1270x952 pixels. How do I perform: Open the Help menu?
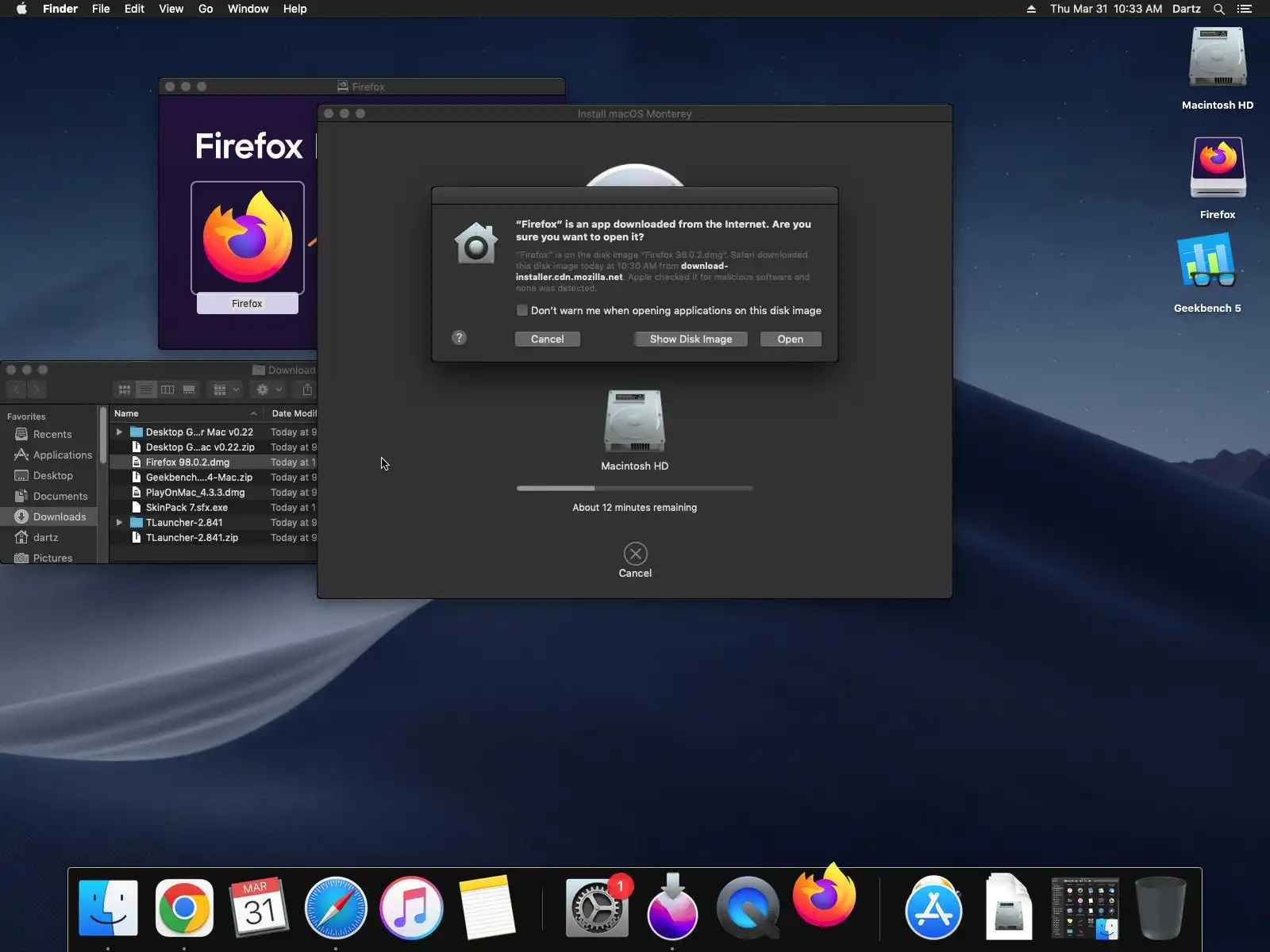pyautogui.click(x=294, y=9)
